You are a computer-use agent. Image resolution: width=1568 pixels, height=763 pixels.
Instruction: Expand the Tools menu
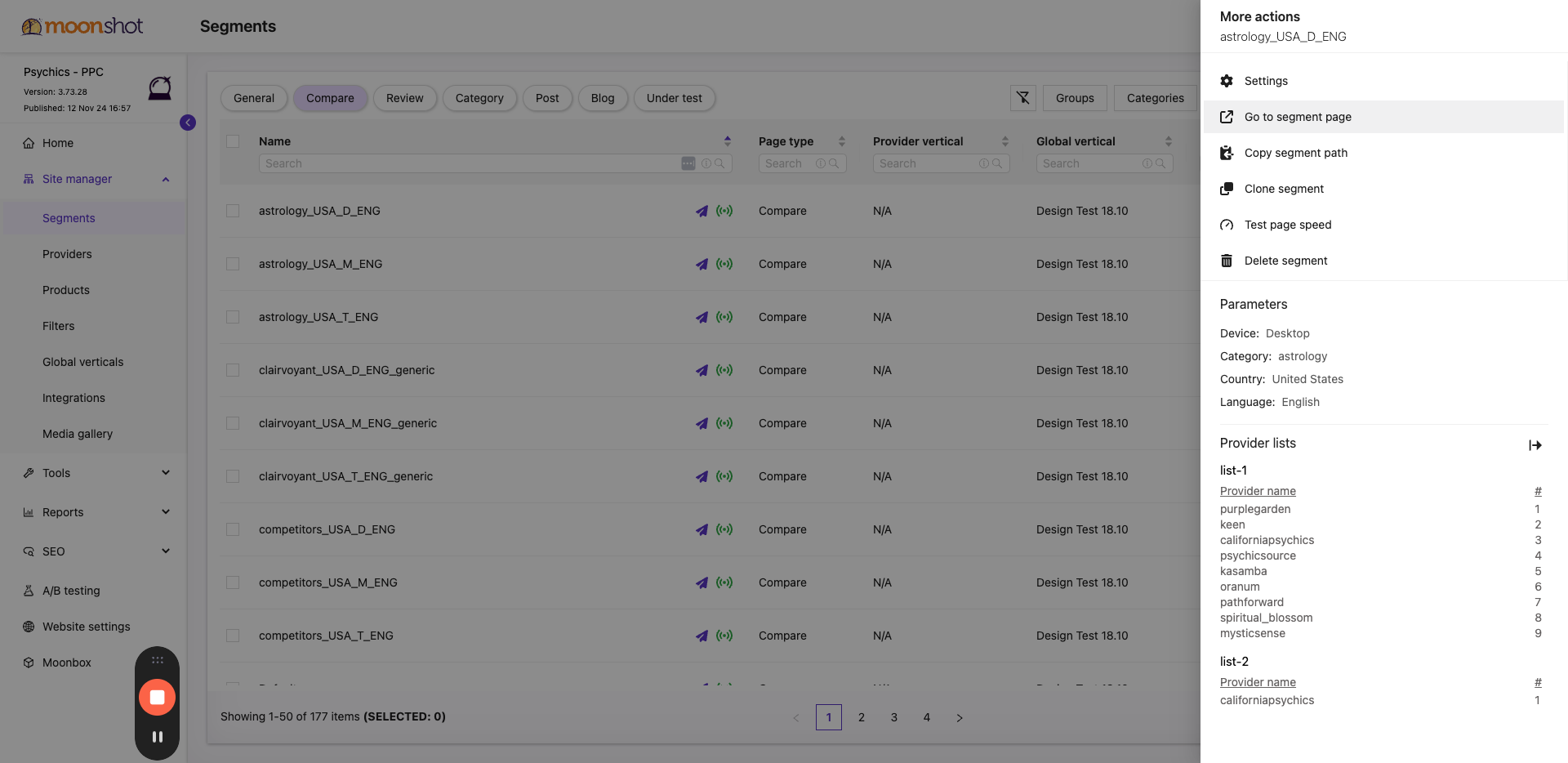[x=166, y=473]
